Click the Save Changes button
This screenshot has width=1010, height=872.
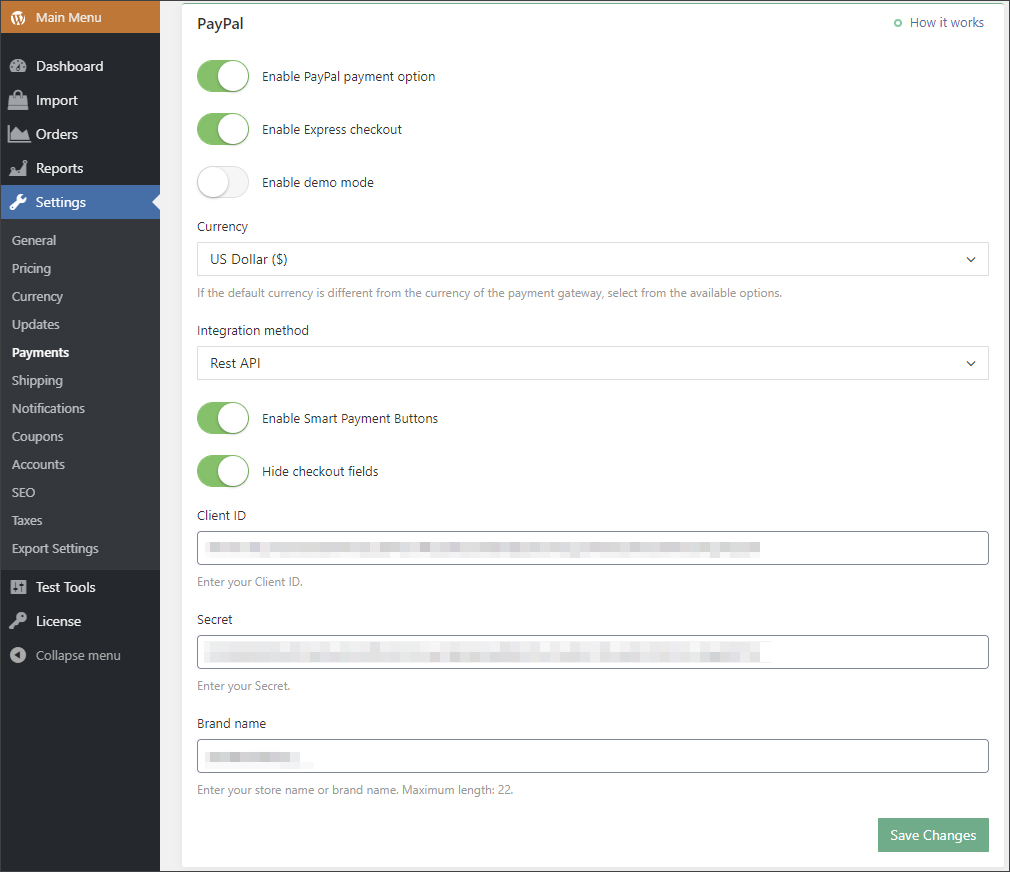tap(933, 835)
